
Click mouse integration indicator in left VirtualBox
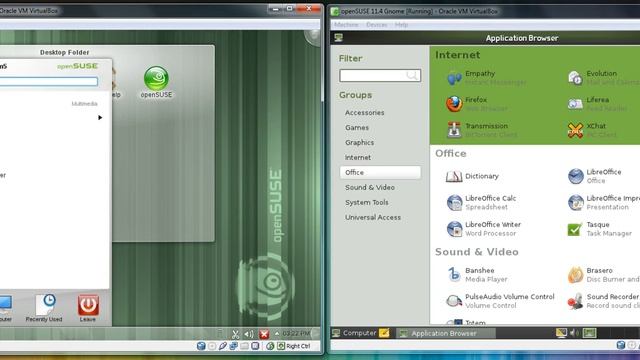(x=270, y=346)
